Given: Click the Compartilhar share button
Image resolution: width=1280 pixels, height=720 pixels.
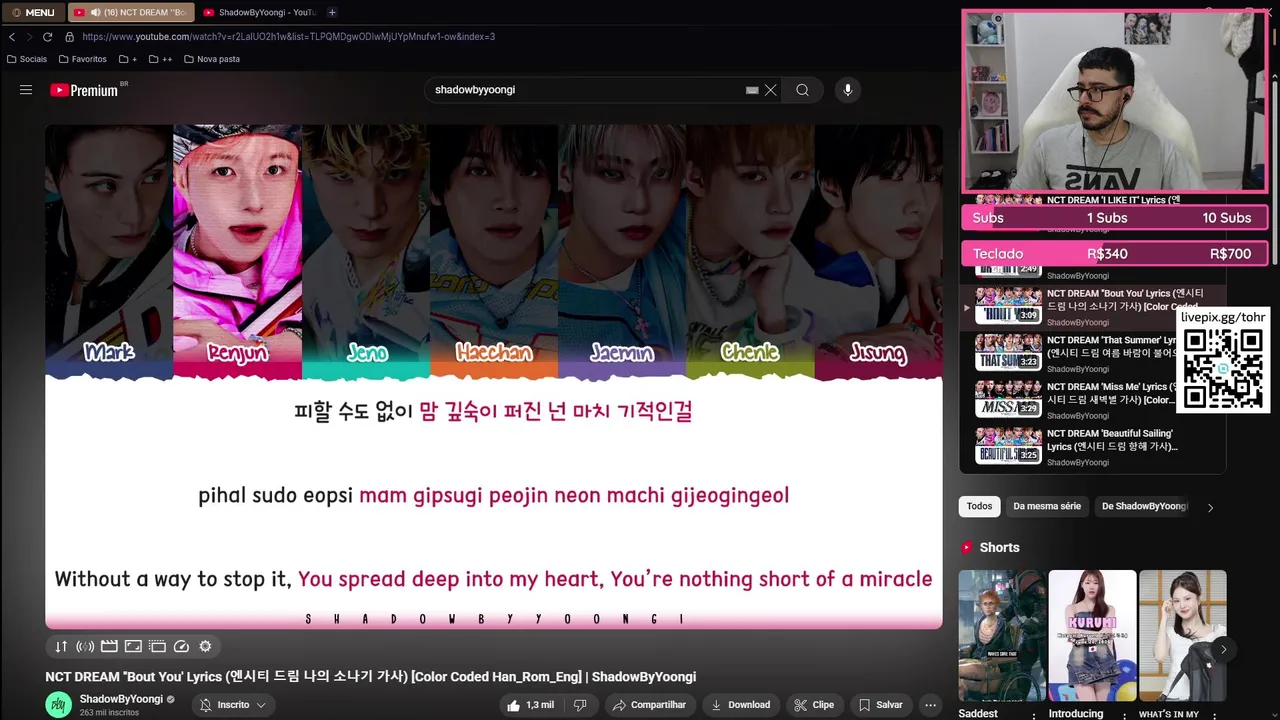Looking at the screenshot, I should coord(649,705).
